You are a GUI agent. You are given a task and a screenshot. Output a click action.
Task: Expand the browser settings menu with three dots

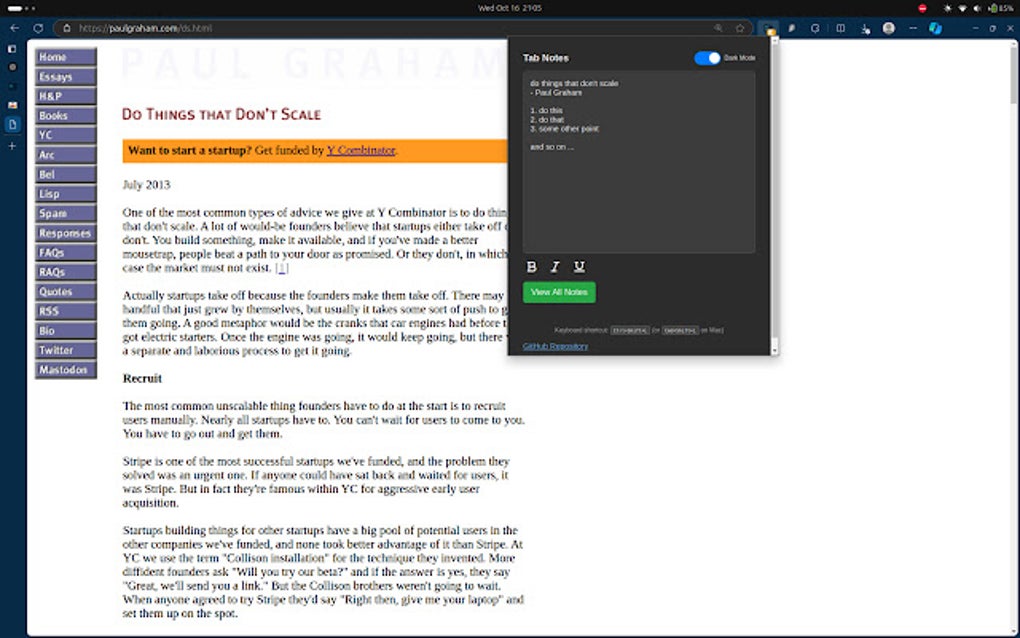pyautogui.click(x=913, y=28)
